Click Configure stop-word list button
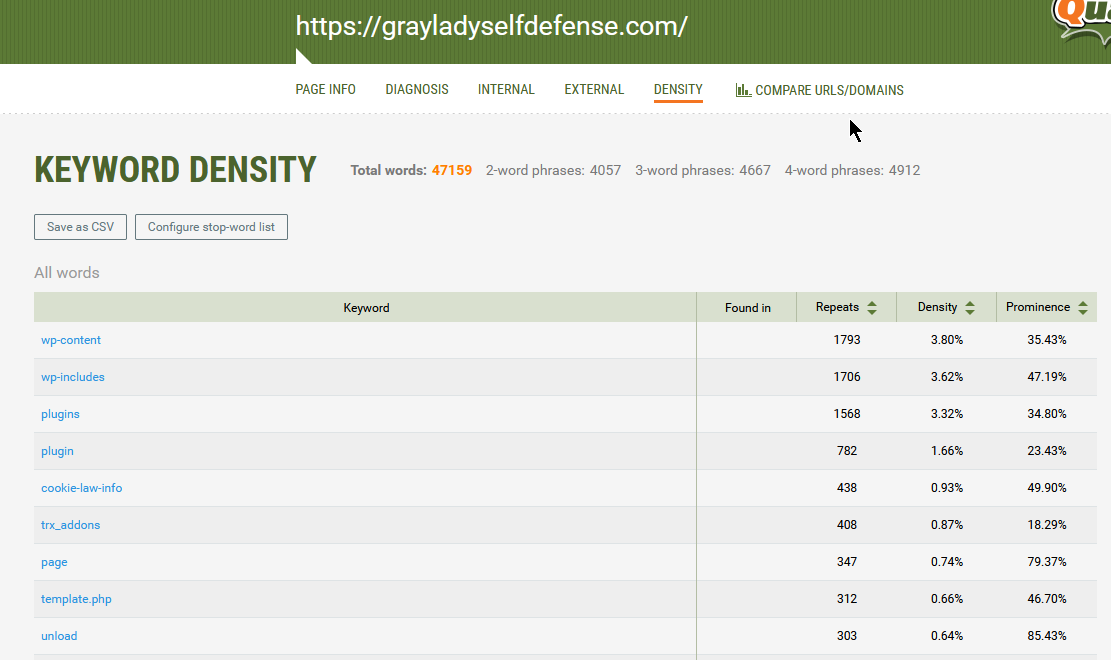 (x=211, y=227)
